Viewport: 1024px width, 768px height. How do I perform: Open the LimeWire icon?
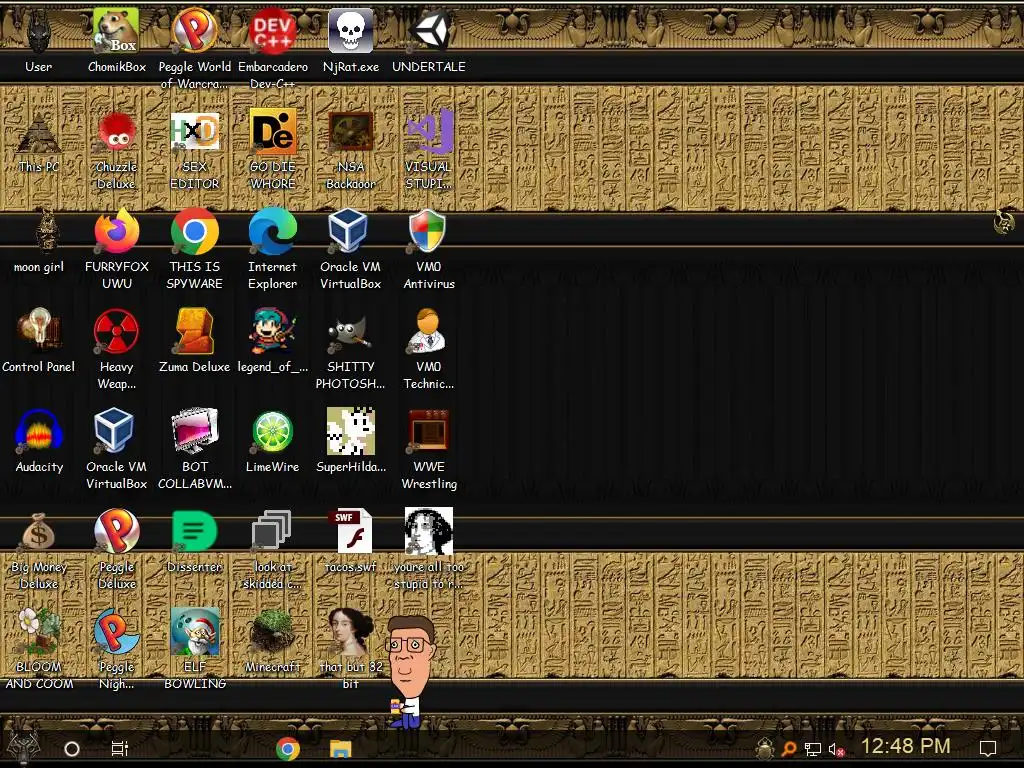click(272, 432)
